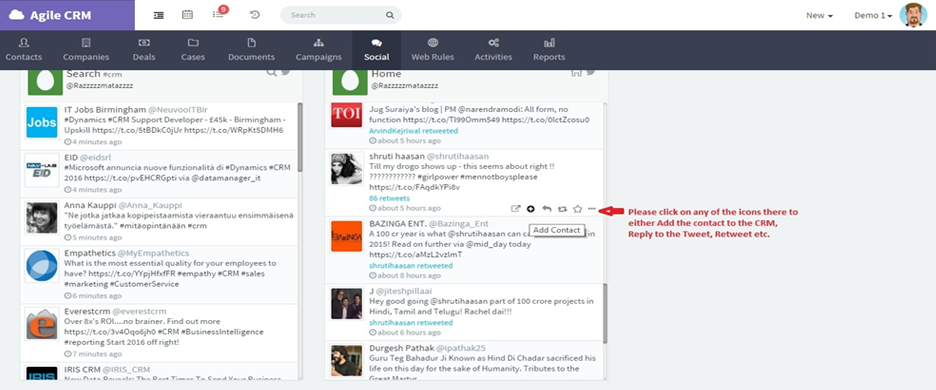Click the Retweet icon on shruti haasan tweet
936x390 pixels.
pyautogui.click(x=562, y=208)
